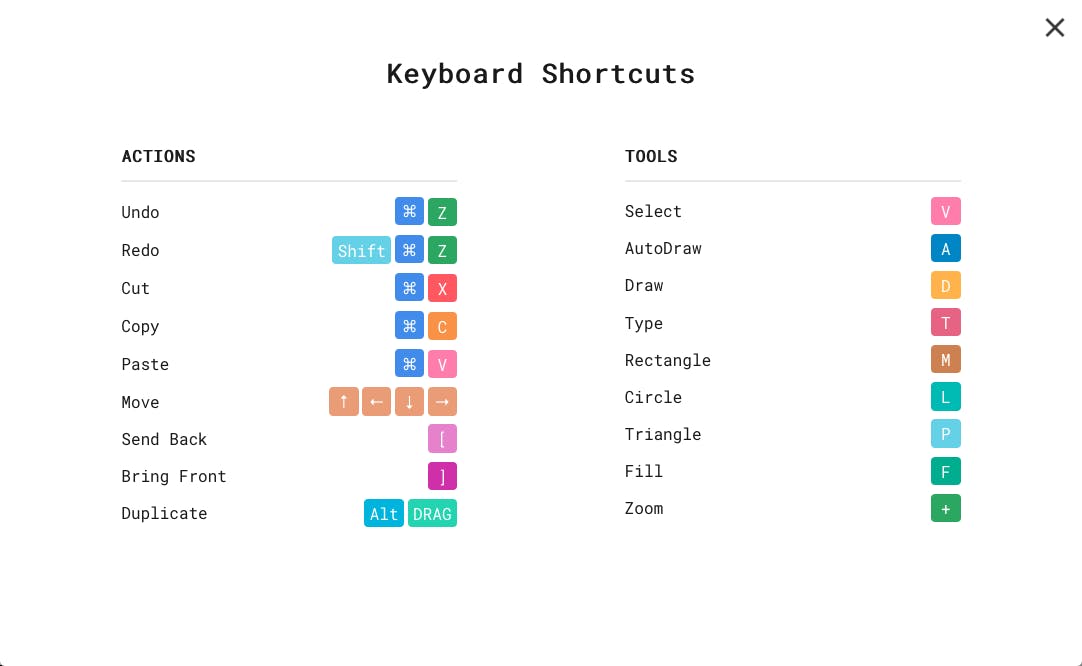
Task: Click the yellow D key for Draw
Action: [945, 285]
